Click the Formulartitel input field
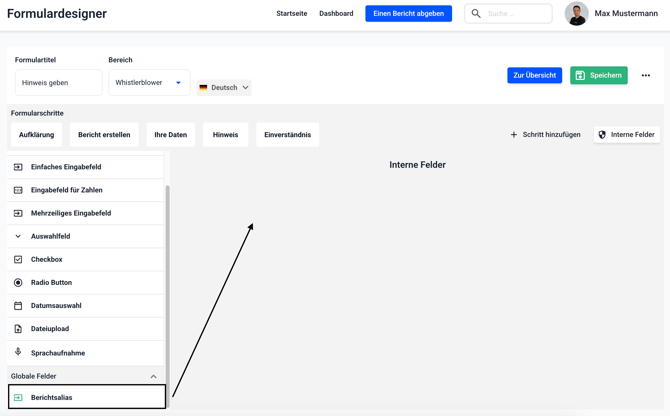This screenshot has height=416, width=670. click(58, 83)
